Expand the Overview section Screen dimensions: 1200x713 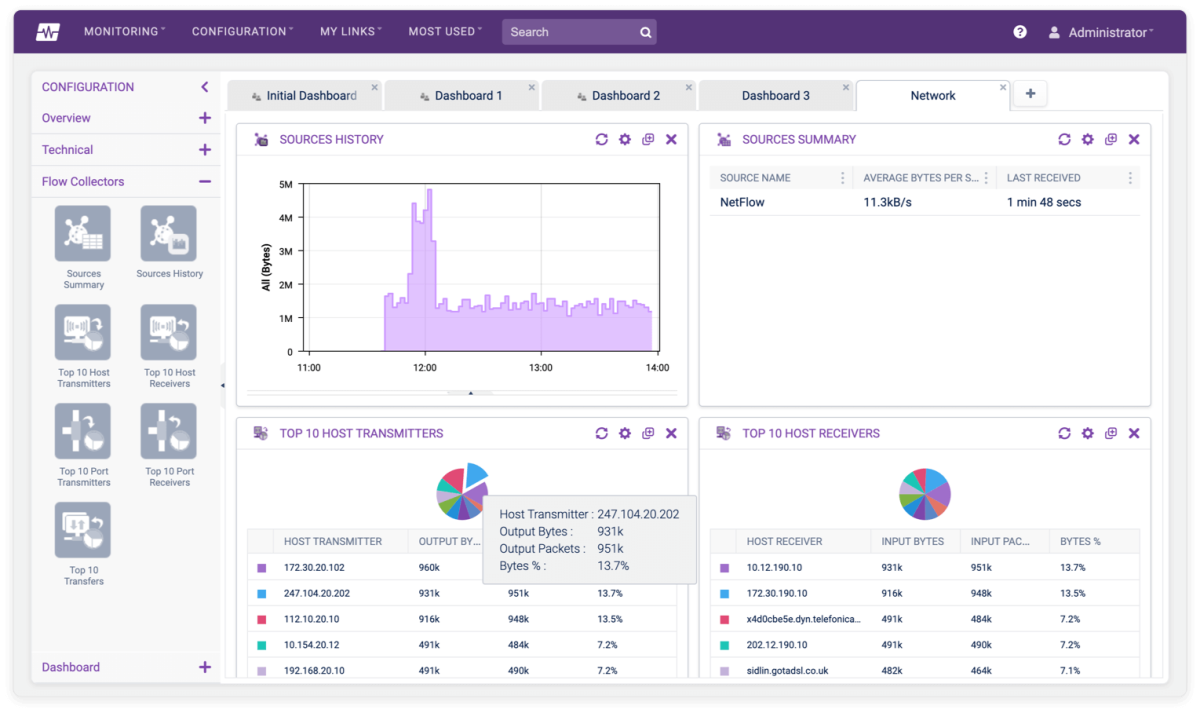(205, 118)
